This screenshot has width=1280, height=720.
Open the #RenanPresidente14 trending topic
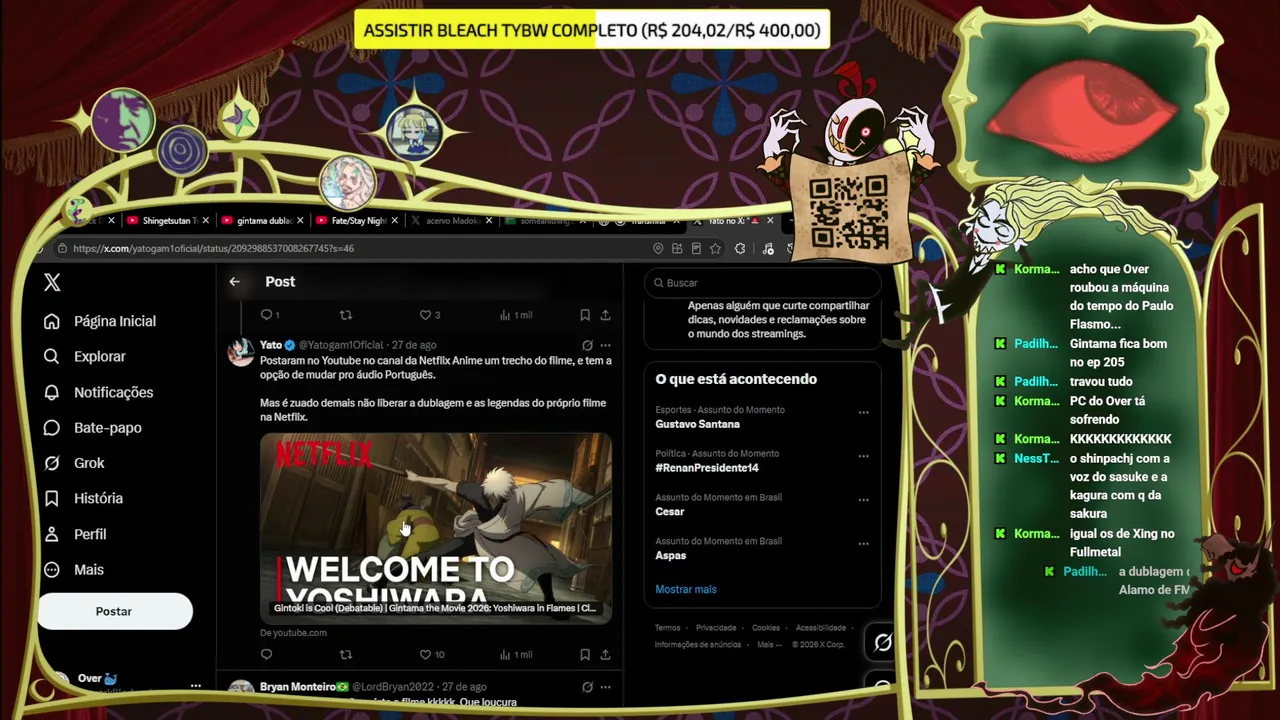(x=707, y=468)
